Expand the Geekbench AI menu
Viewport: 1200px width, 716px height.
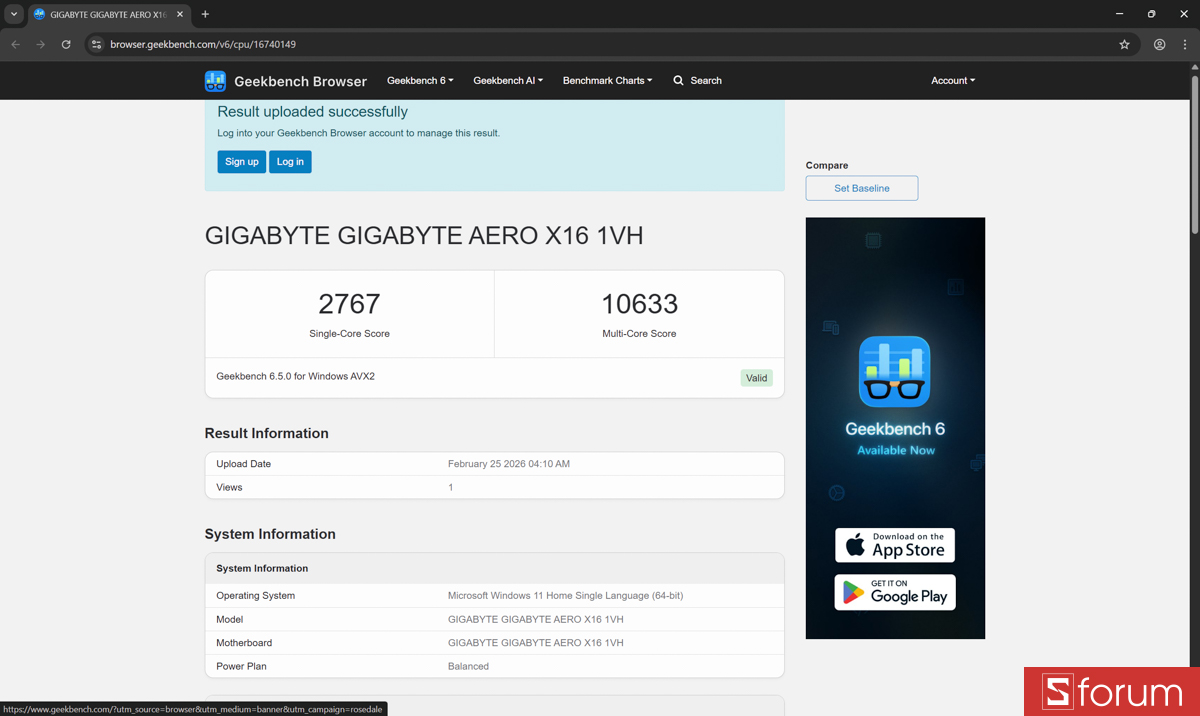coord(508,80)
